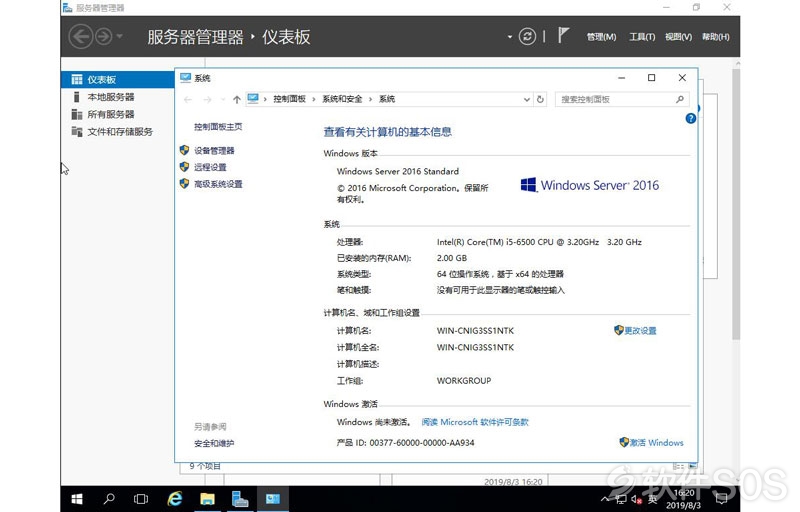Launch Internet Explorer from taskbar

pyautogui.click(x=174, y=499)
